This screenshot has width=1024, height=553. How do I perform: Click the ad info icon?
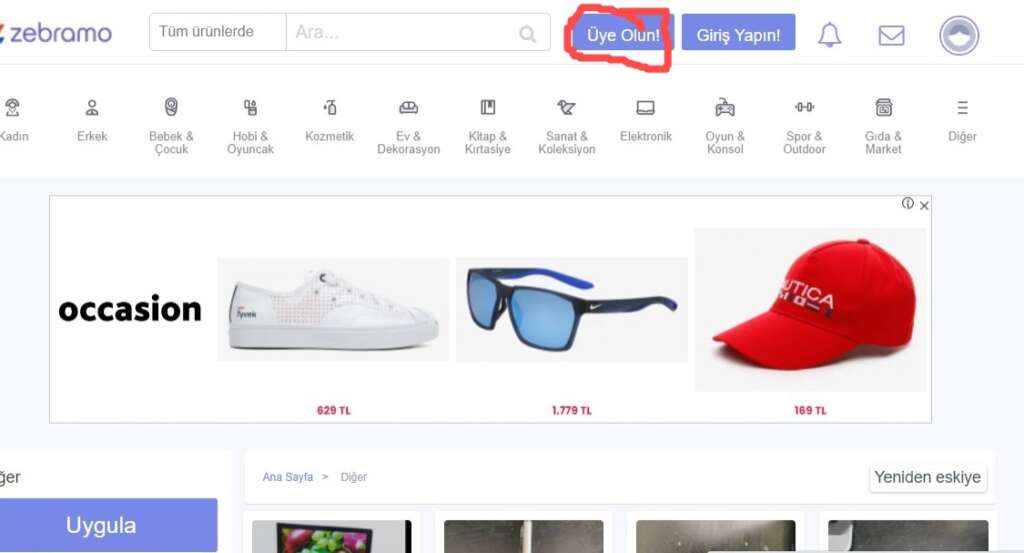click(907, 204)
